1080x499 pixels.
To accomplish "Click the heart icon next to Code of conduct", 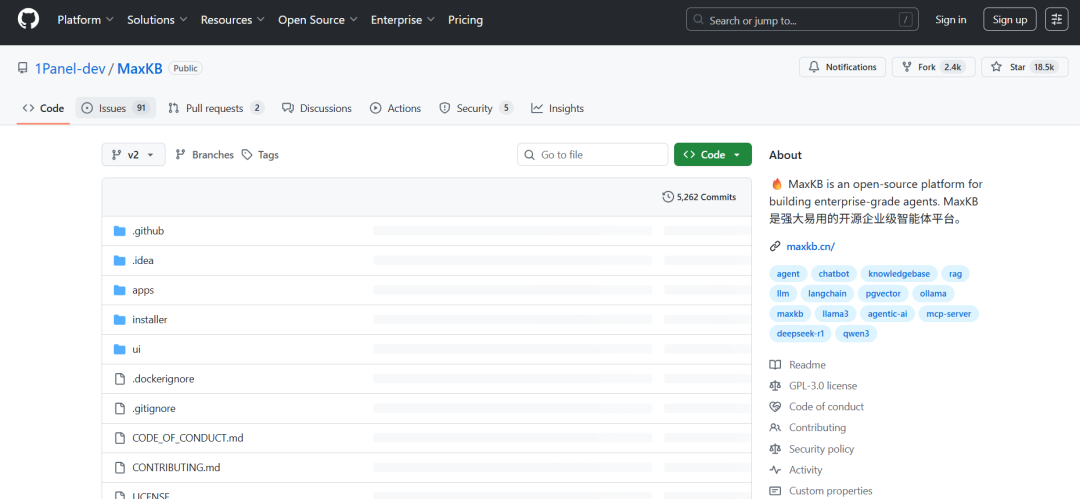I will click(776, 407).
